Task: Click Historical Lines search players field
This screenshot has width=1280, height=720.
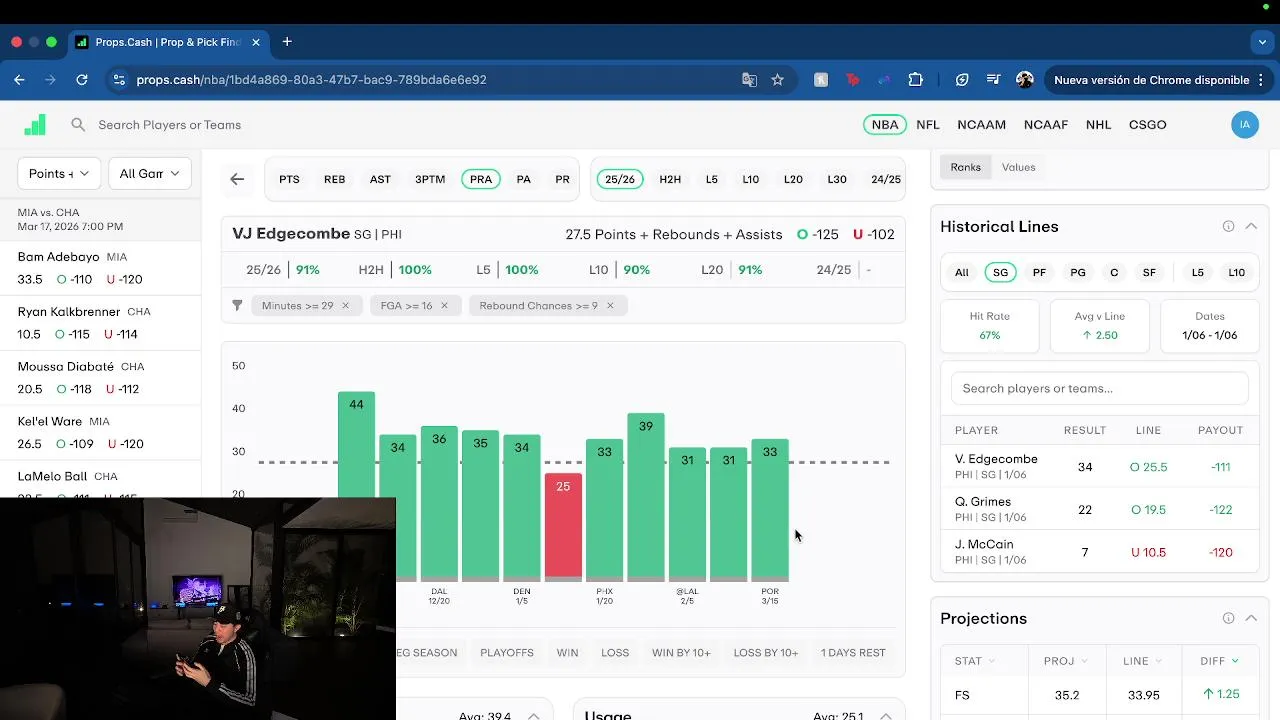Action: pos(1100,388)
